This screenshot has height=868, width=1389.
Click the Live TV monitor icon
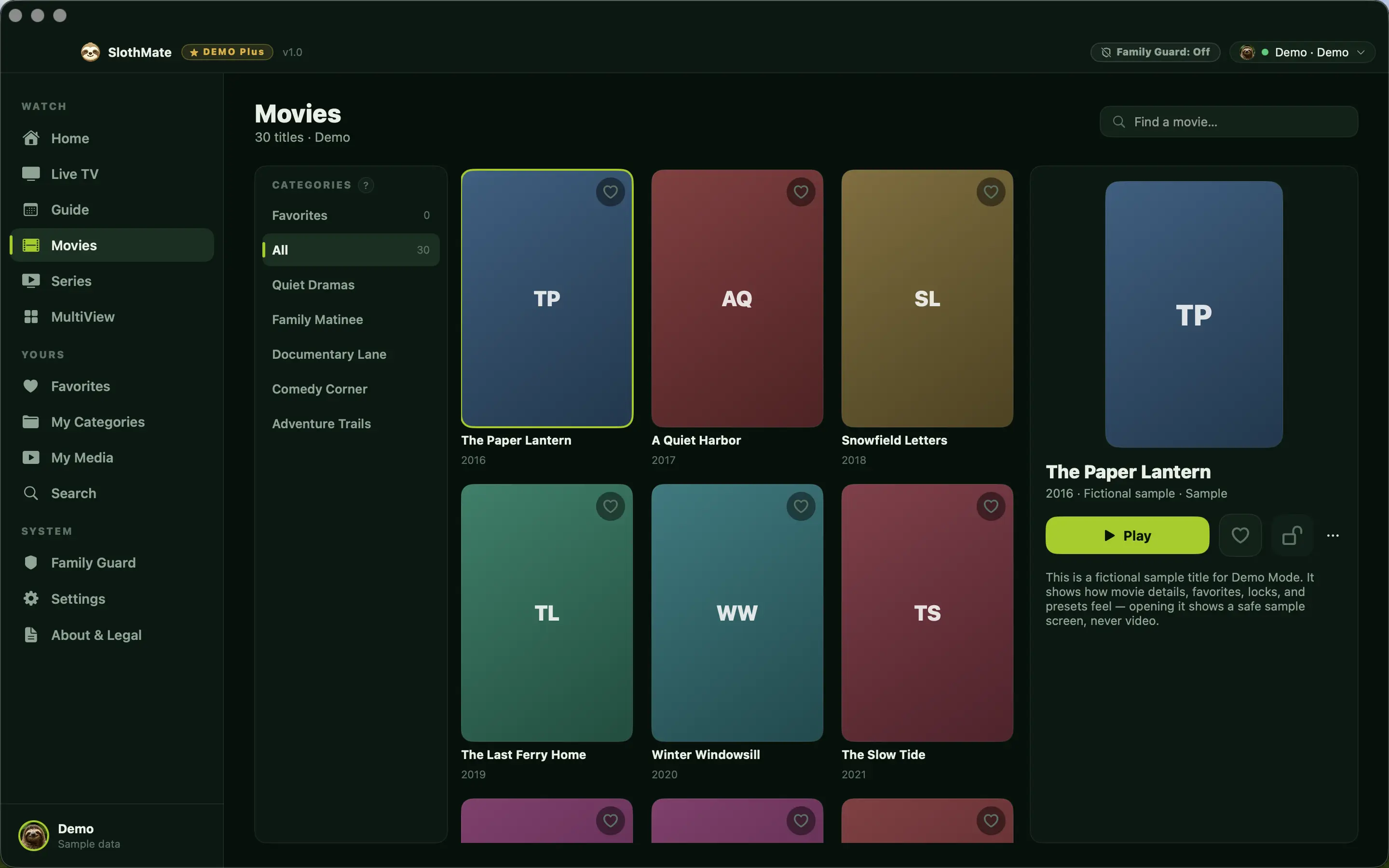click(x=31, y=174)
